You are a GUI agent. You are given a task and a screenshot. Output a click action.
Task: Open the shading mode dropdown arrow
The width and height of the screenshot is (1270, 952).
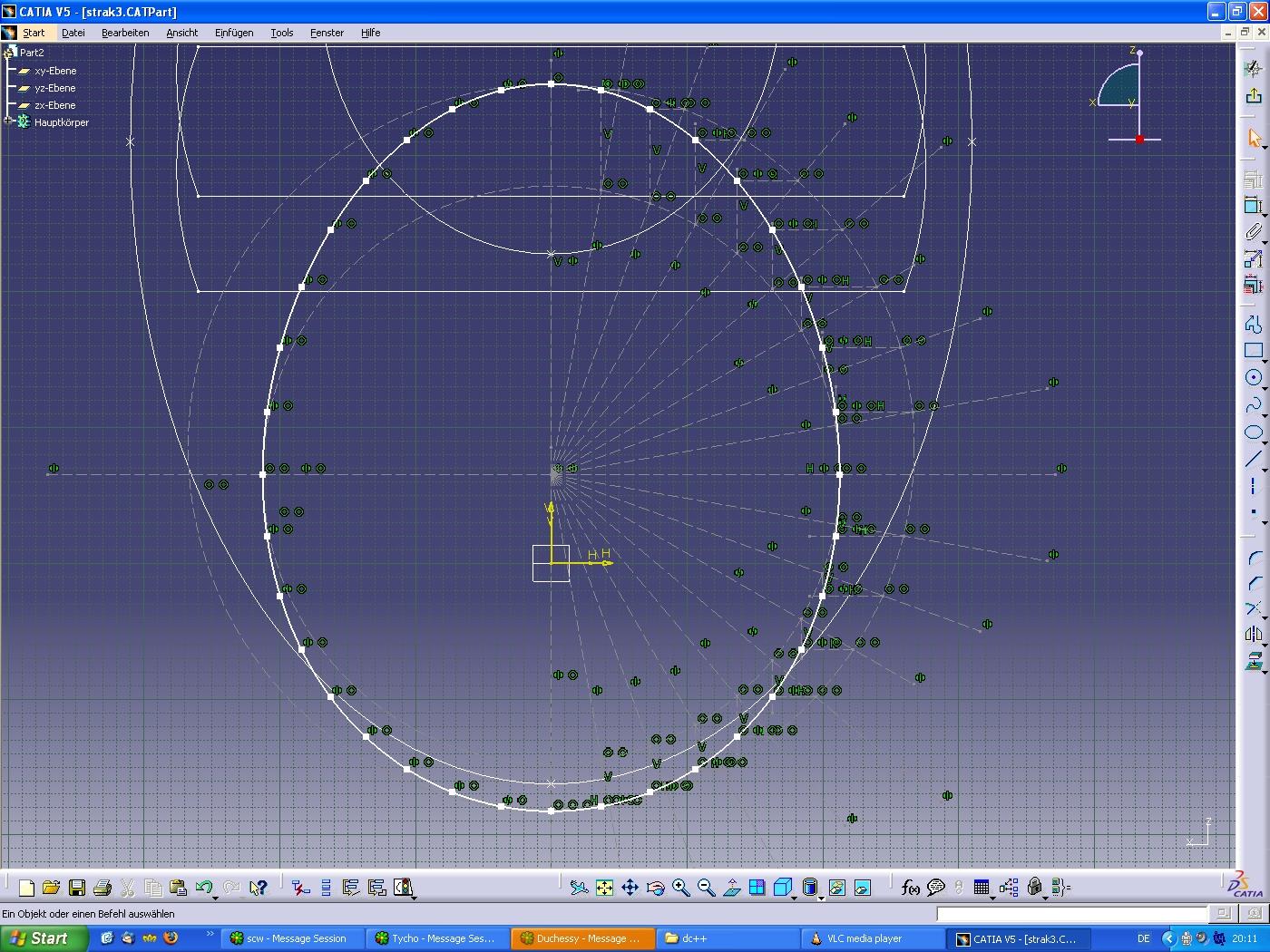pyautogui.click(x=821, y=898)
